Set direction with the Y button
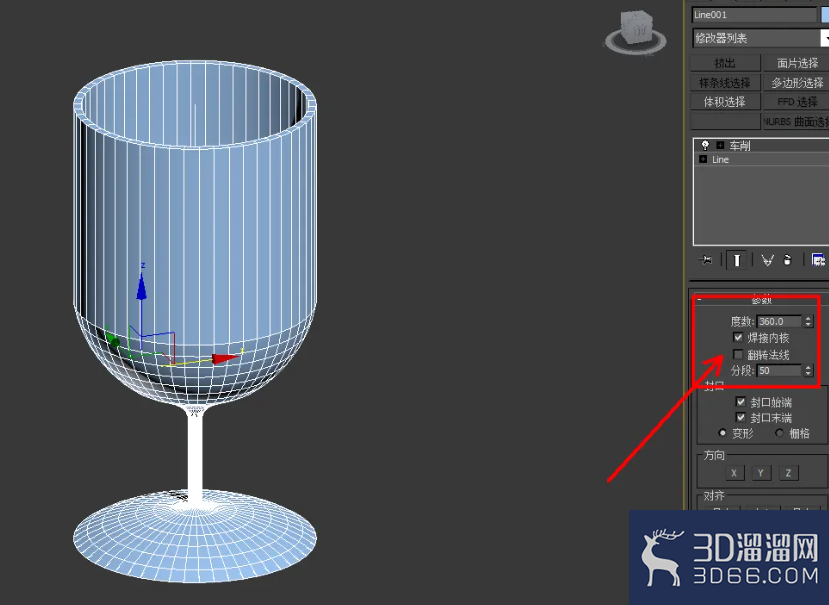This screenshot has width=829, height=605. pyautogui.click(x=761, y=473)
